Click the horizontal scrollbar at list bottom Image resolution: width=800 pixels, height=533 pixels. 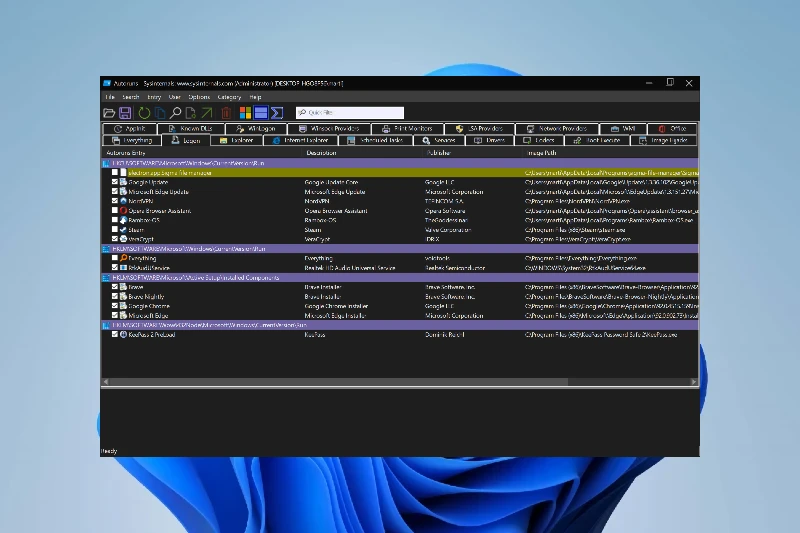(400, 382)
